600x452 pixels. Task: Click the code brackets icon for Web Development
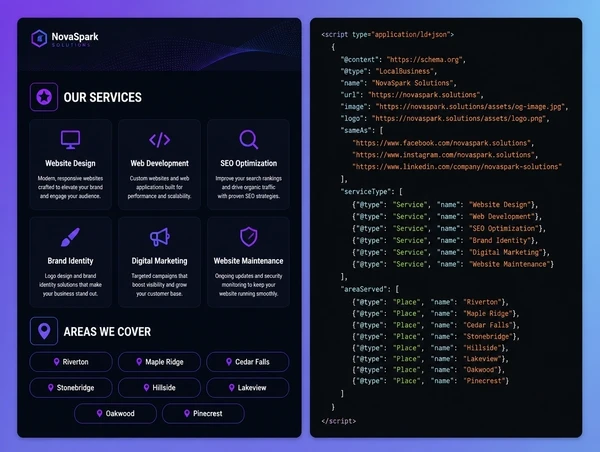tap(160, 140)
